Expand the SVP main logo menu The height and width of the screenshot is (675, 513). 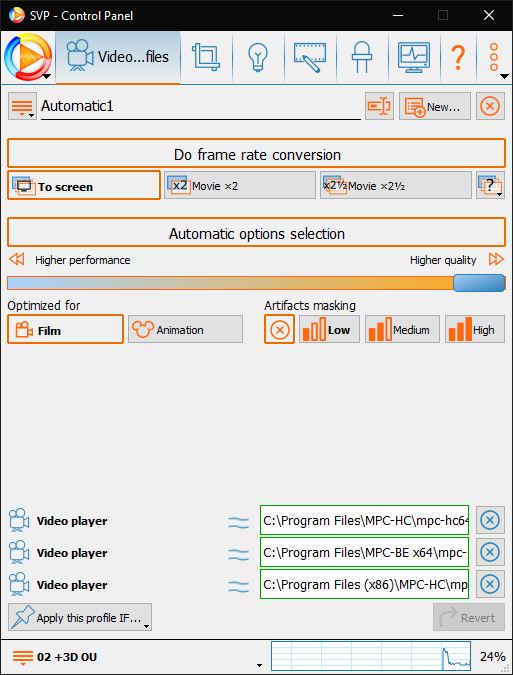pos(28,57)
